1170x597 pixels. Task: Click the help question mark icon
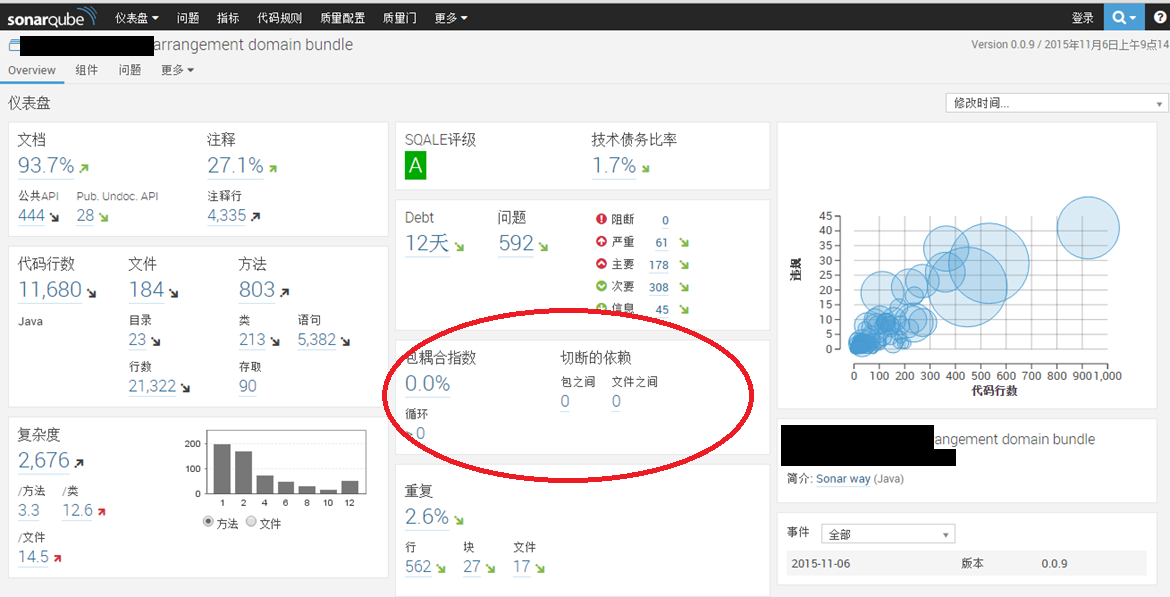[x=1158, y=17]
